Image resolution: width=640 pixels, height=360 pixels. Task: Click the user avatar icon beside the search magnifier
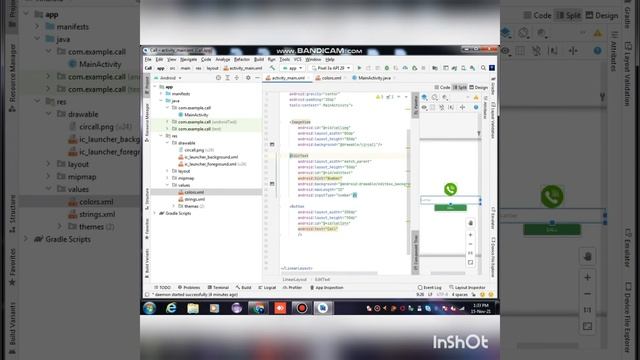click(x=492, y=68)
